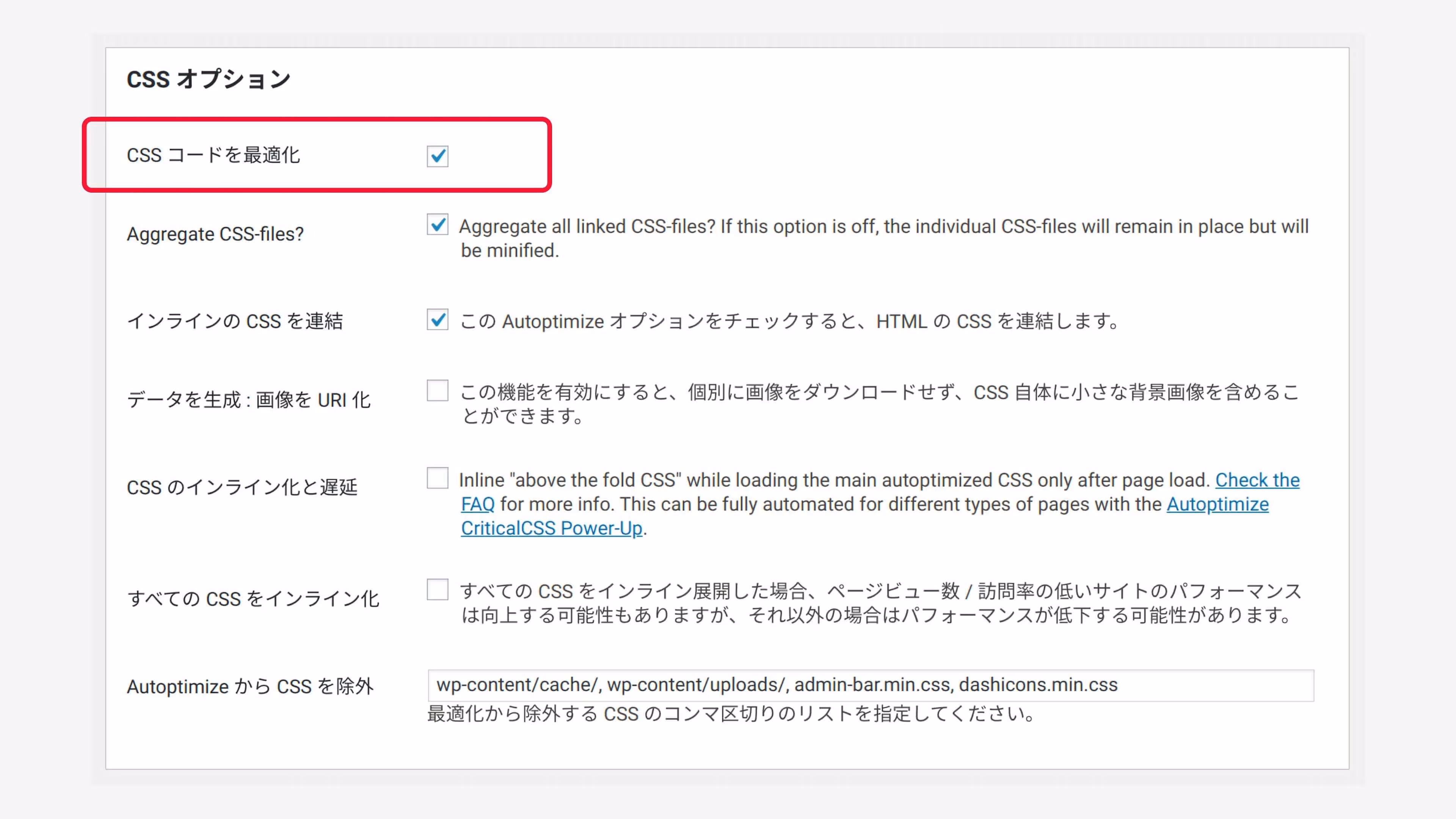The height and width of the screenshot is (819, 1456).
Task: Click the この Autoptimize オプション description text
Action: (x=789, y=321)
